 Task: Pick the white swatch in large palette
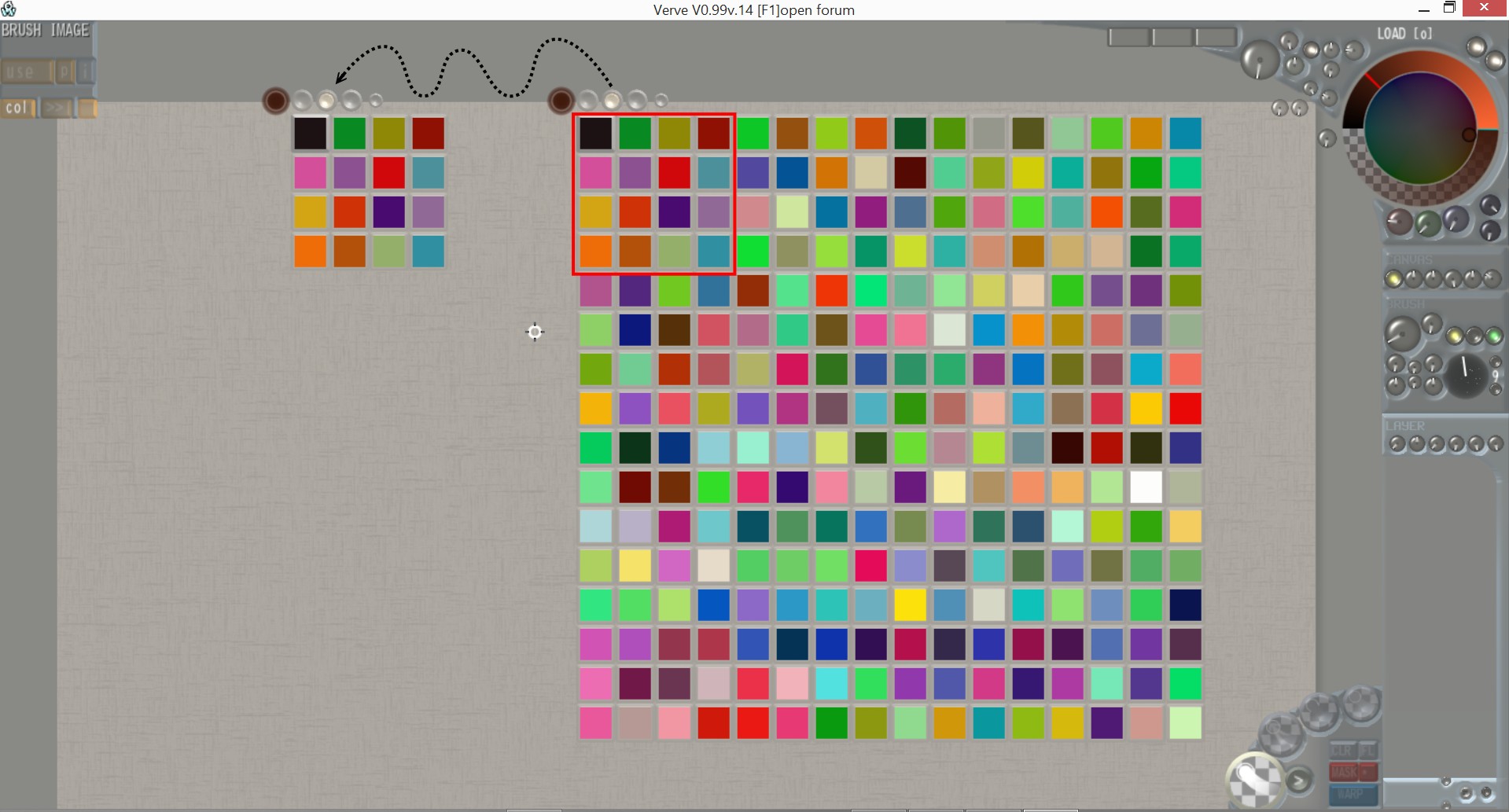click(1146, 487)
